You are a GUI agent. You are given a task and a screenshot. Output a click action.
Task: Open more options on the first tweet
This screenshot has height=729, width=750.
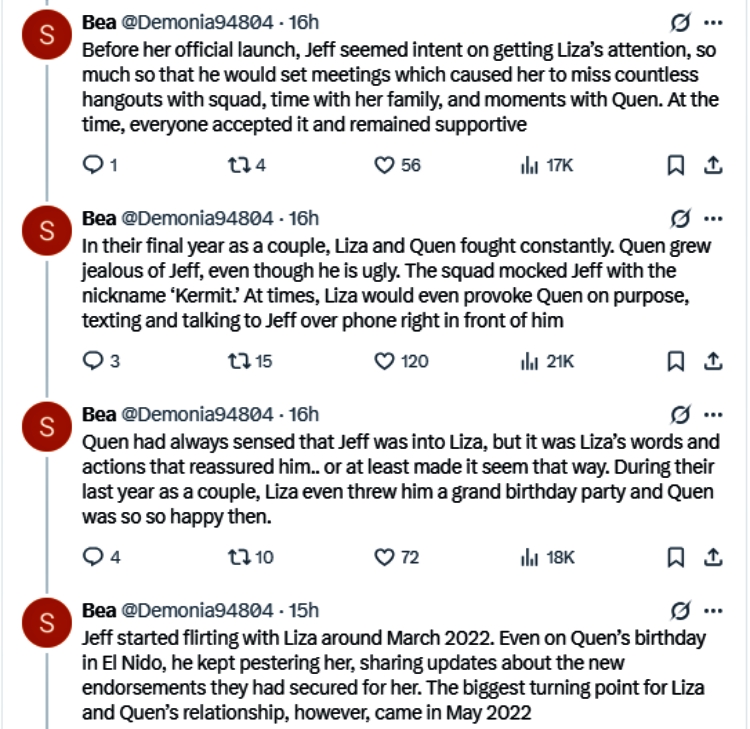pyautogui.click(x=713, y=22)
